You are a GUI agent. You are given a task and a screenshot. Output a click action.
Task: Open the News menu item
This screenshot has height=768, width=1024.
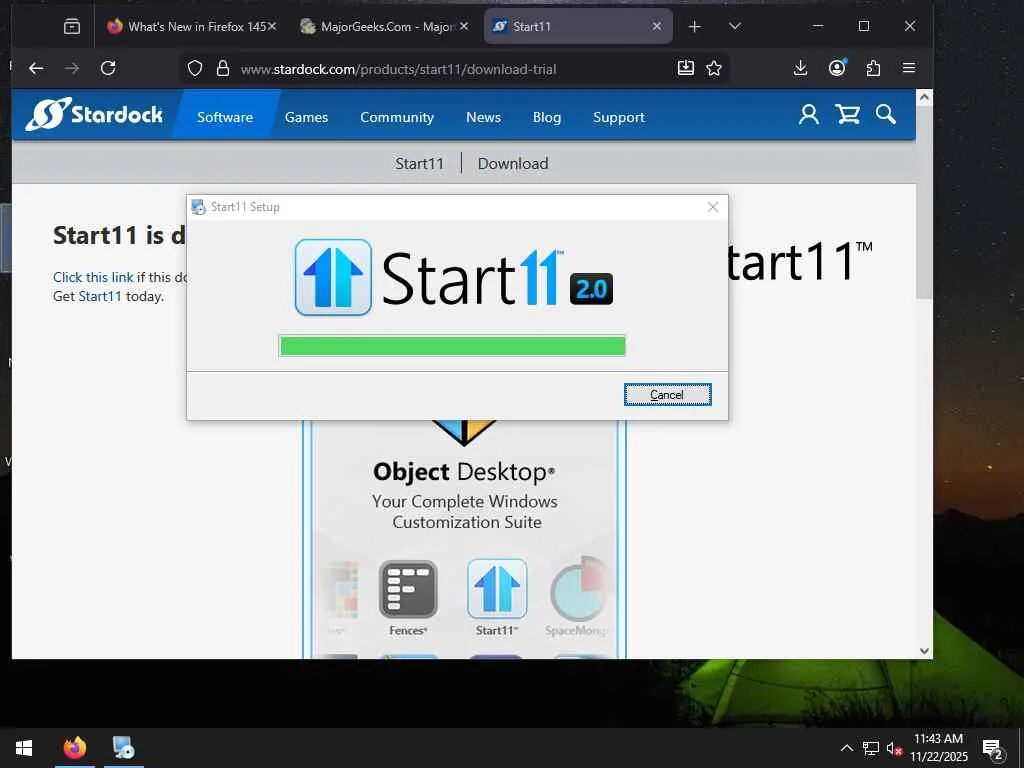click(x=483, y=117)
